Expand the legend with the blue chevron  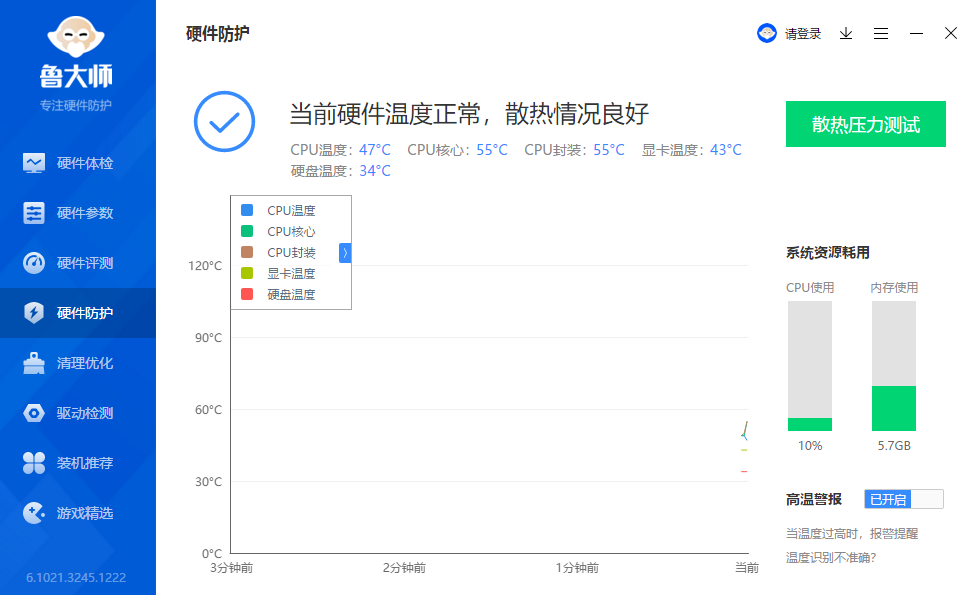point(345,252)
